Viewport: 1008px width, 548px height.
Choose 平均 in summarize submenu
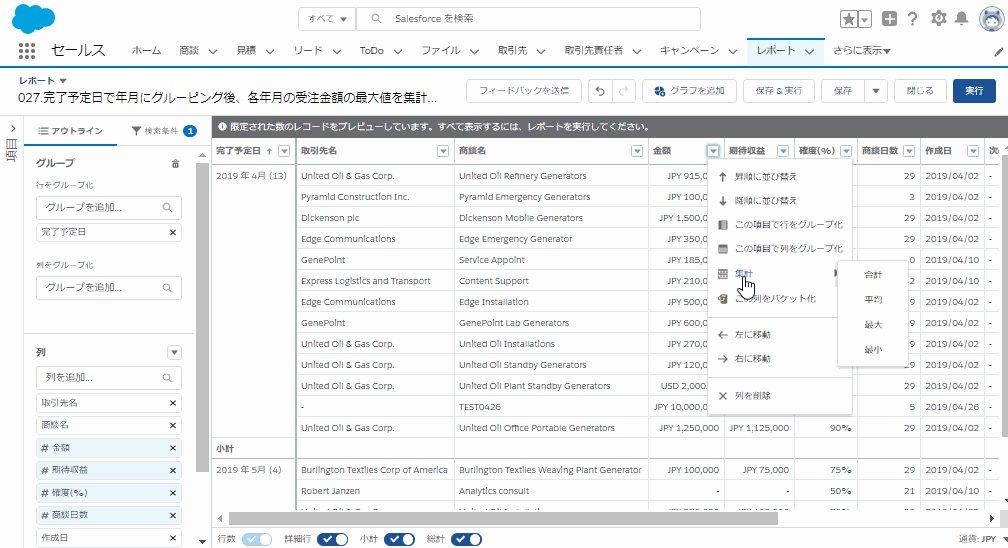point(873,300)
